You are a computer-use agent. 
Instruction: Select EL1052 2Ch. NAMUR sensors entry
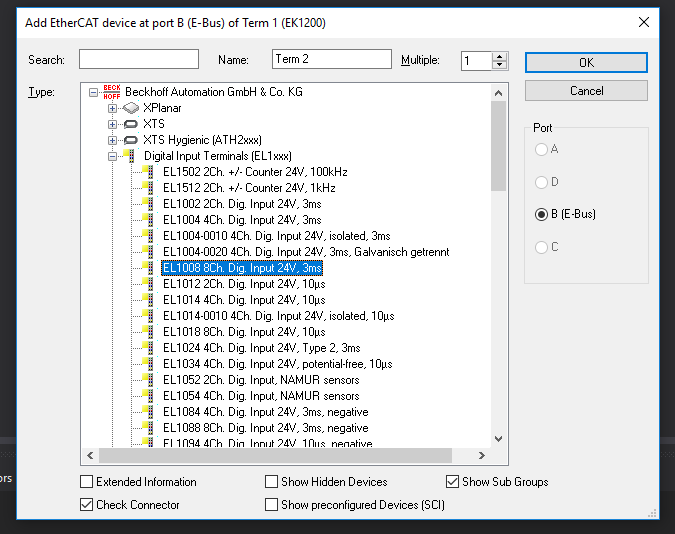(261, 380)
